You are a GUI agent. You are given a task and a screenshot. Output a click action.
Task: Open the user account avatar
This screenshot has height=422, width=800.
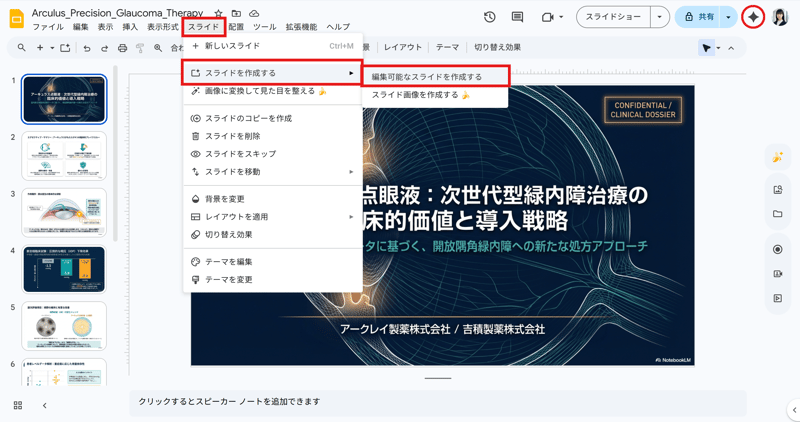(780, 17)
